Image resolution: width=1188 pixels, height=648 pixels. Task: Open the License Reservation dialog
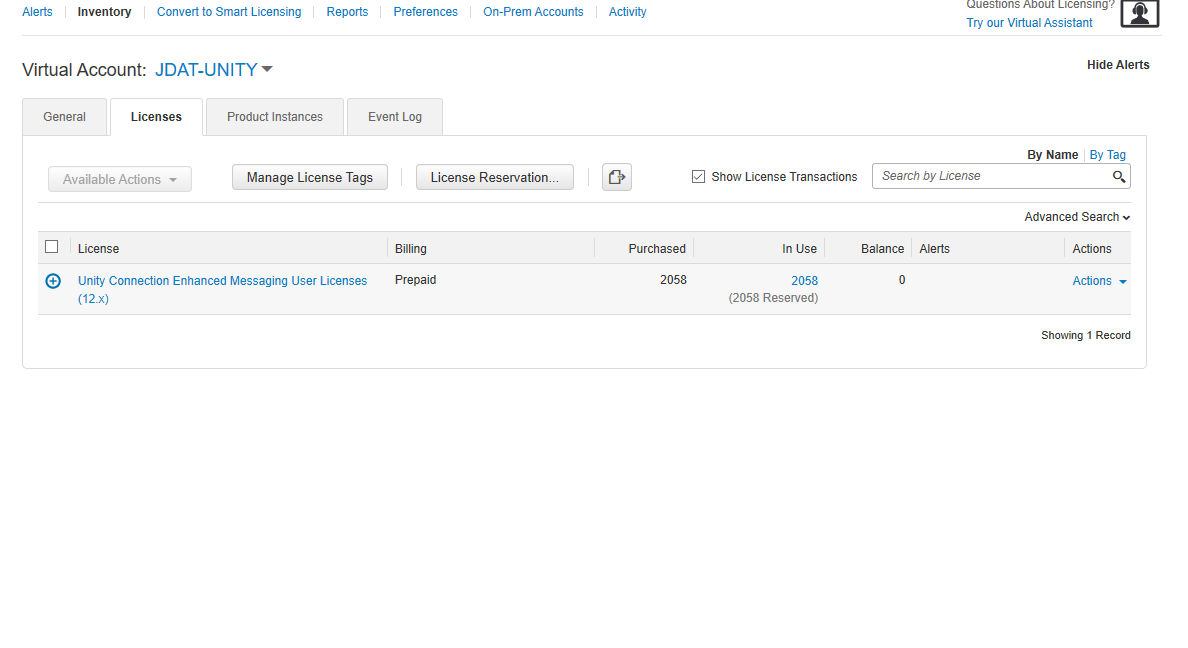(494, 176)
